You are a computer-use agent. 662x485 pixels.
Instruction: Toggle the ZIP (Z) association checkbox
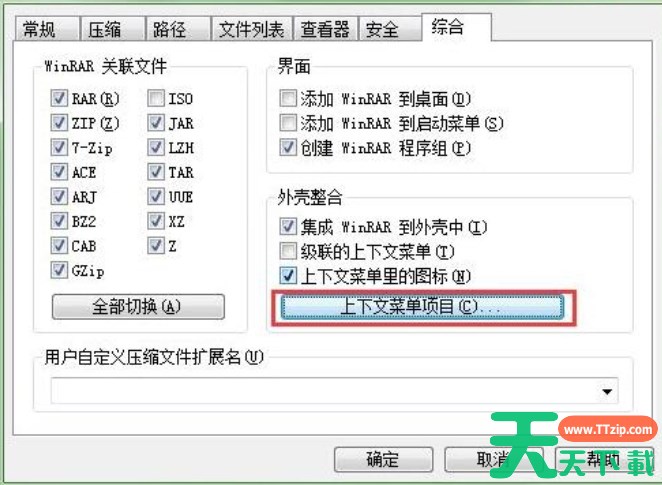click(59, 123)
